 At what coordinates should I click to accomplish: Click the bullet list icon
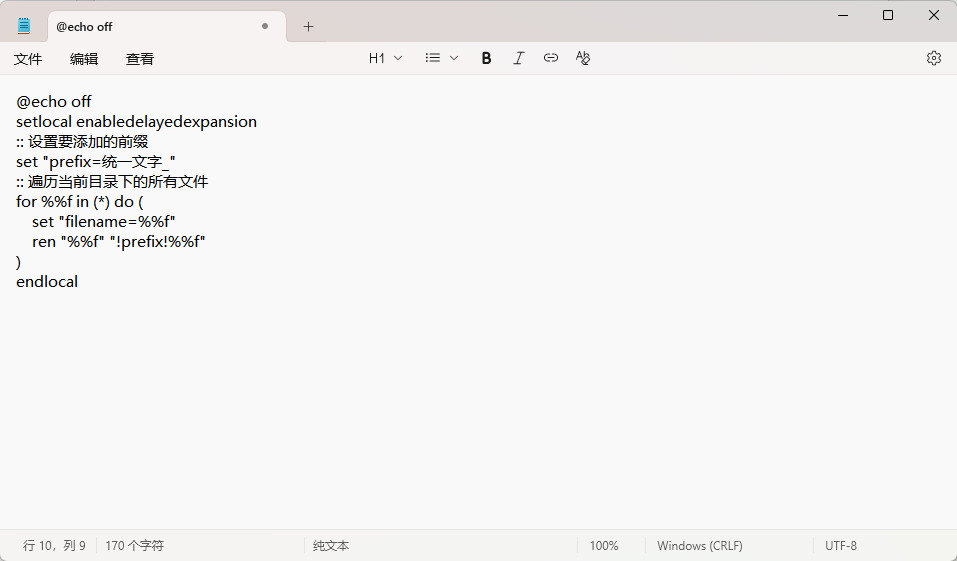pos(433,58)
